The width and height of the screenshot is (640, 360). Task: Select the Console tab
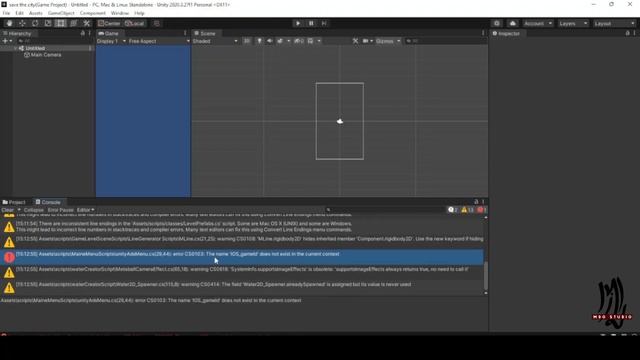[x=48, y=202]
